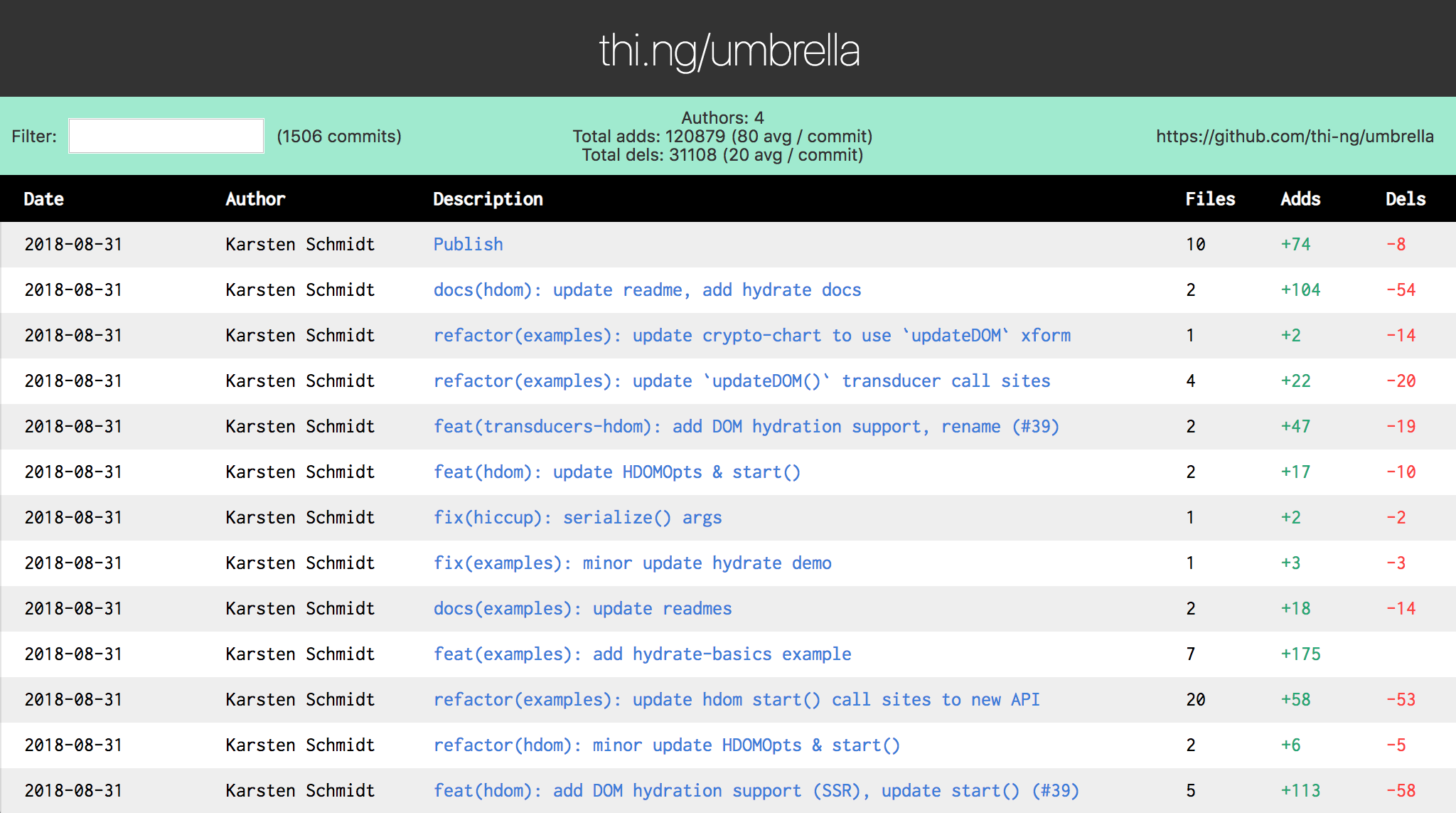Viewport: 1456px width, 813px height.
Task: Open the 'hdom start() call sites to new API' commit
Action: pyautogui.click(x=737, y=699)
